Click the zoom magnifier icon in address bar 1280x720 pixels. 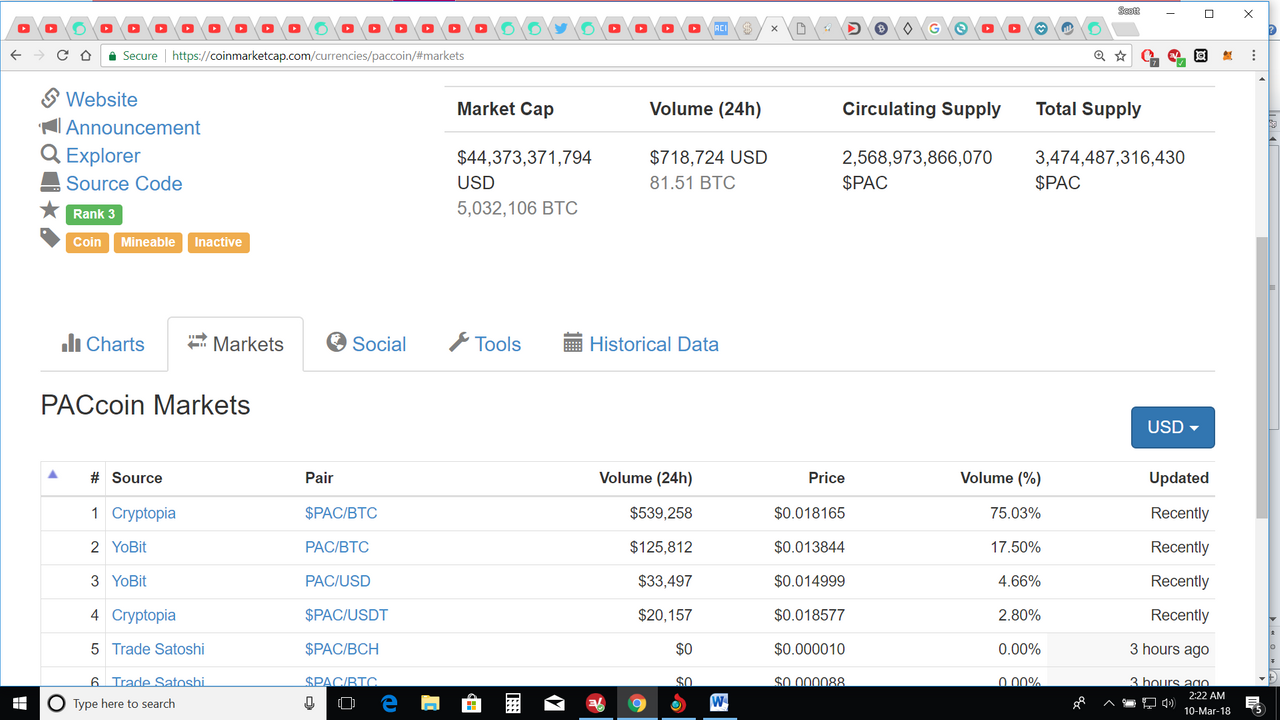[1099, 56]
